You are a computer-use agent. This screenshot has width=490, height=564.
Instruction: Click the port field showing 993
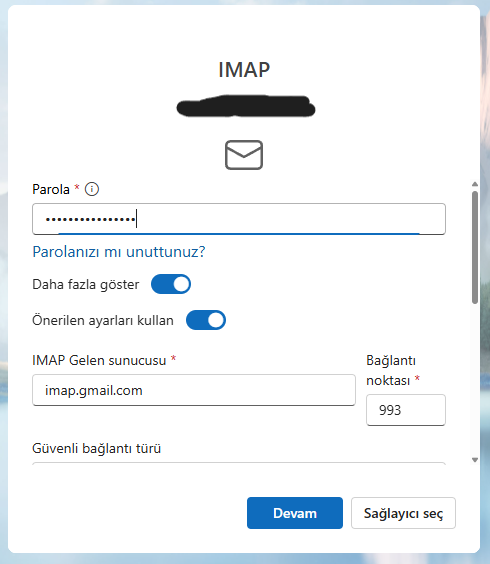point(406,410)
